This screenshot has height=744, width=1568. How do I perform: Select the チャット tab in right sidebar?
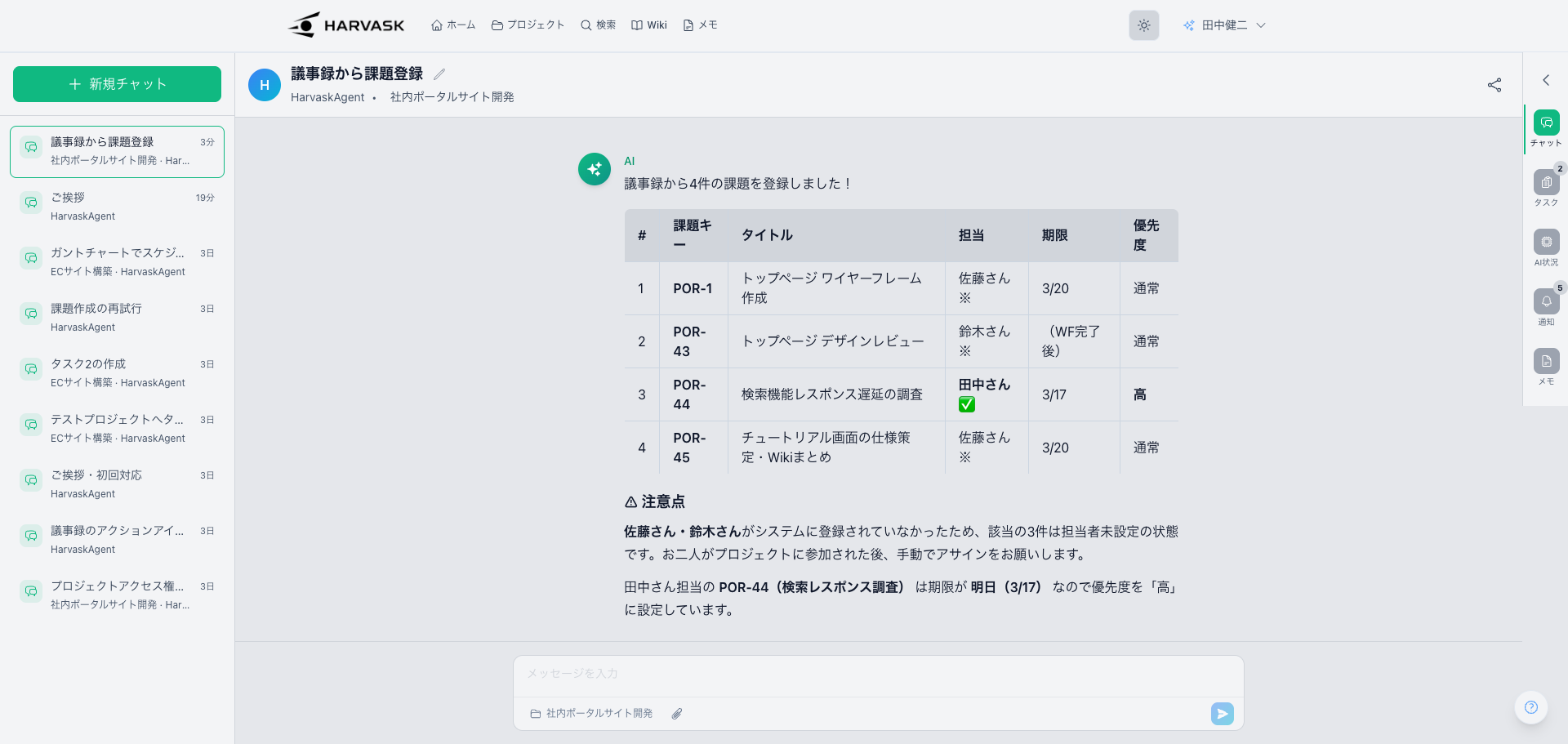(x=1546, y=123)
